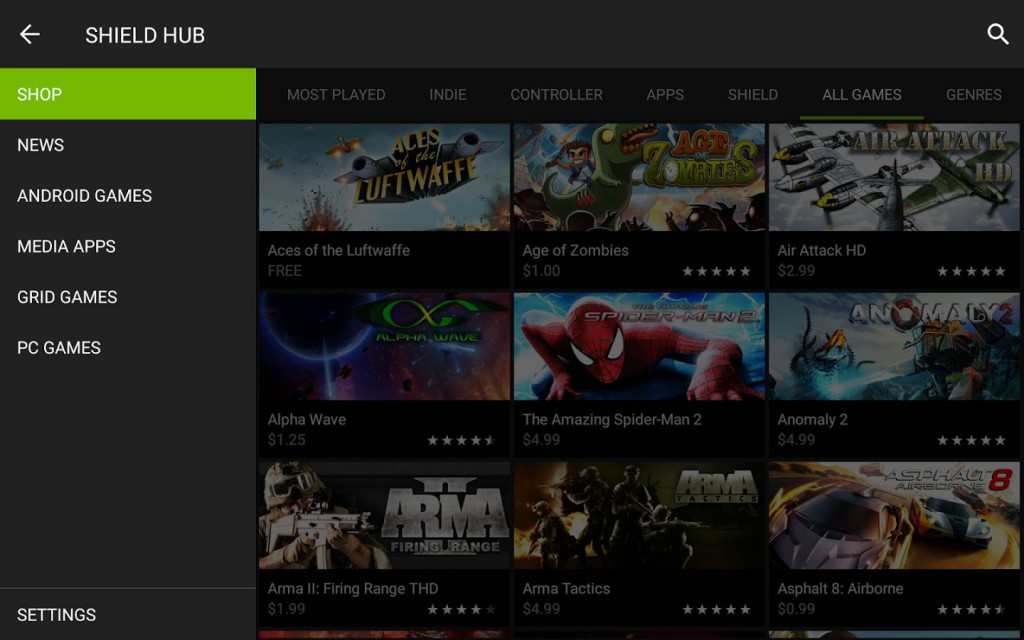1024x640 pixels.
Task: Open the search magnifier icon
Action: point(997,34)
